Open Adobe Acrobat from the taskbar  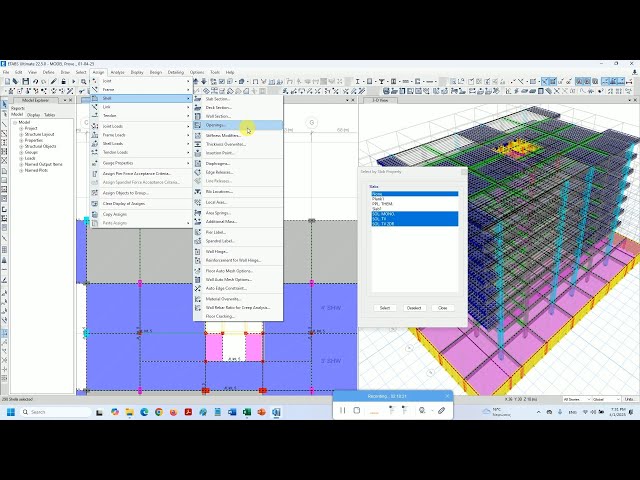click(188, 412)
